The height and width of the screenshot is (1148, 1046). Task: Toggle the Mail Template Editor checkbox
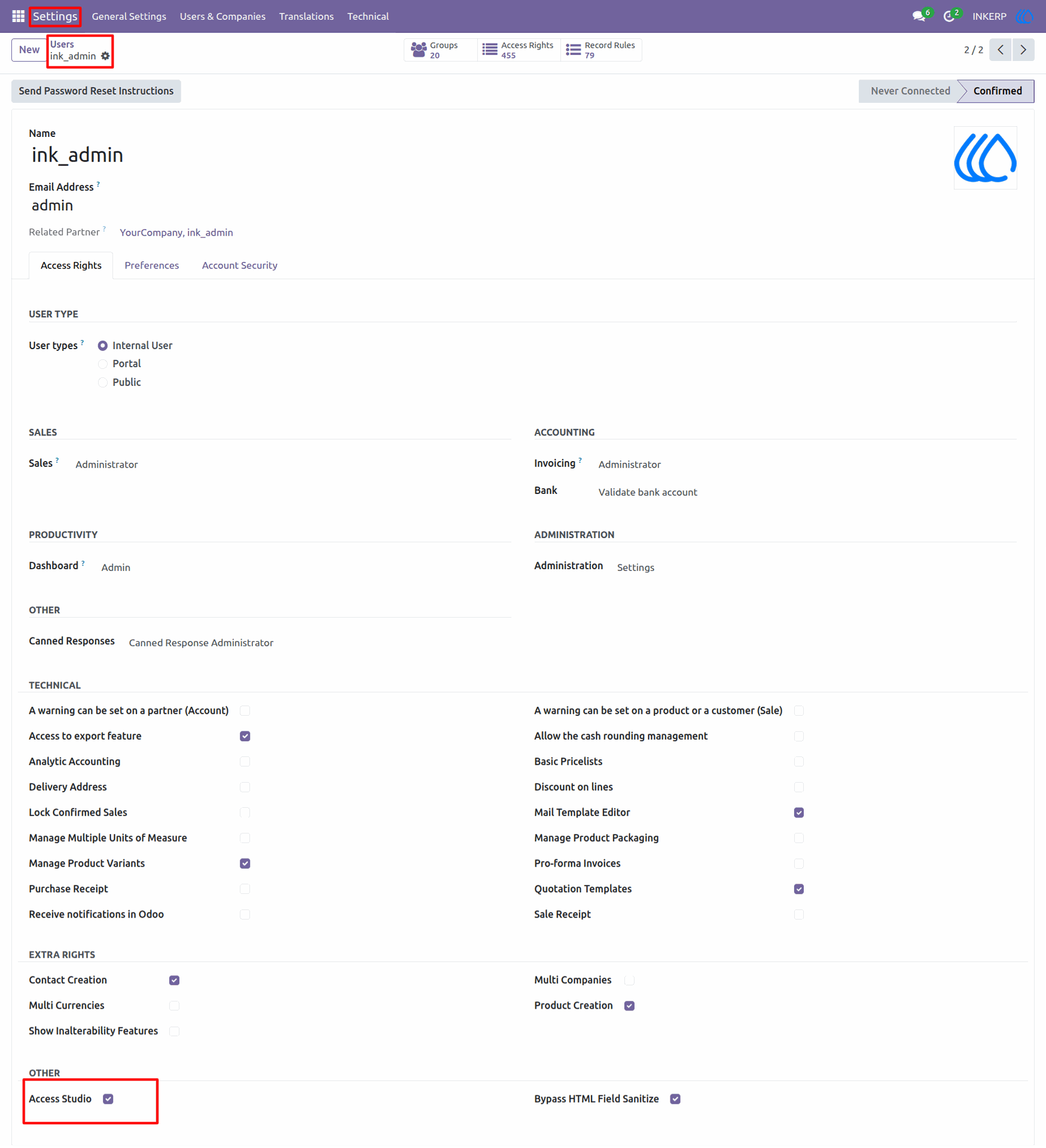[x=799, y=813]
